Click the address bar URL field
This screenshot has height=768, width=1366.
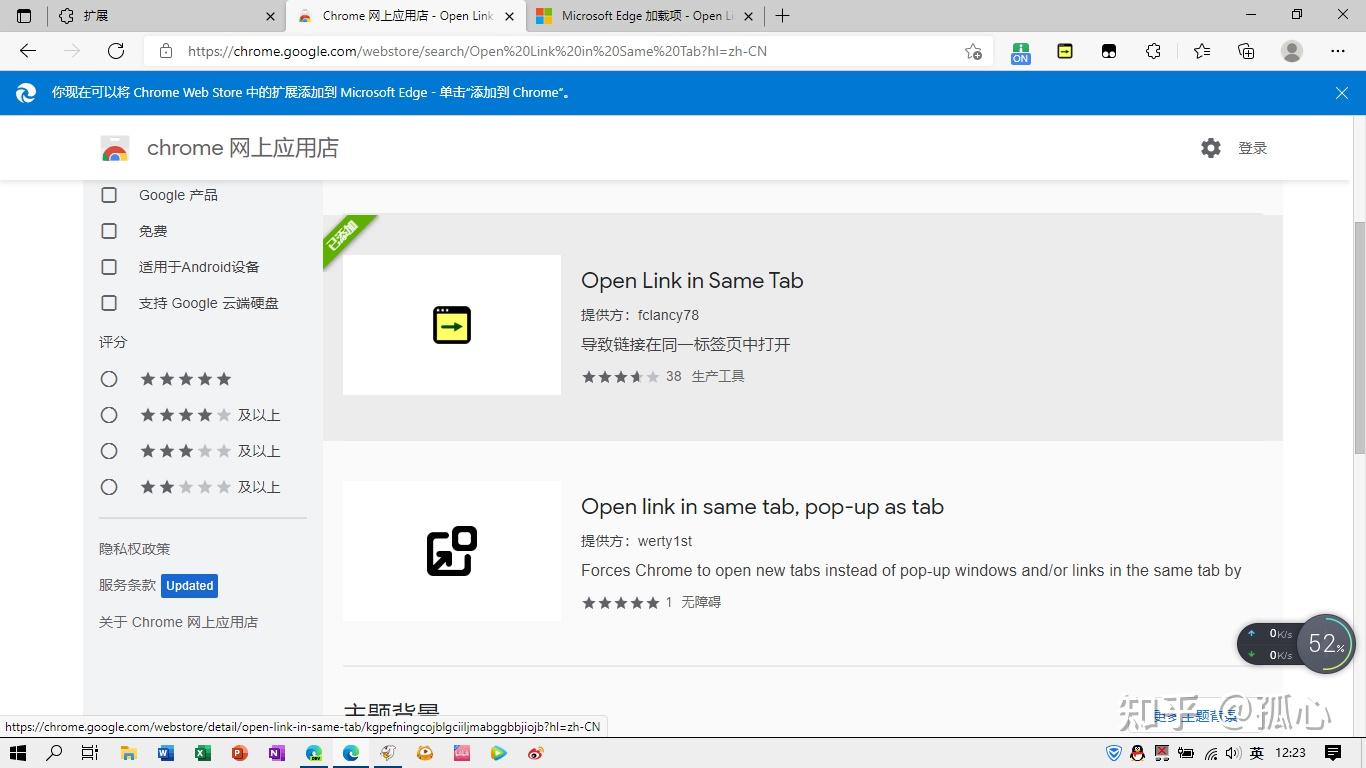click(570, 51)
